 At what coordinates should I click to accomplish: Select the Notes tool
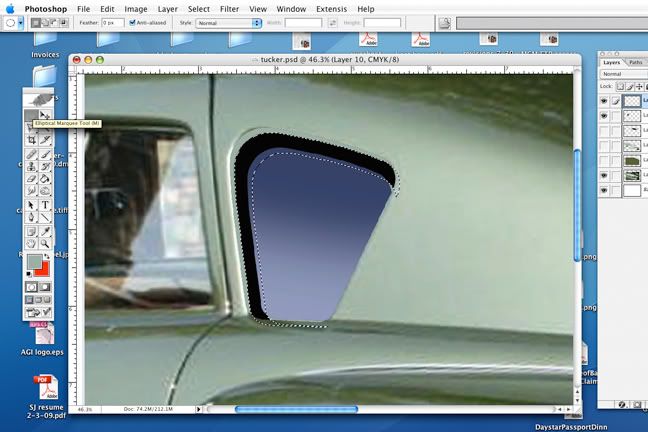31,232
